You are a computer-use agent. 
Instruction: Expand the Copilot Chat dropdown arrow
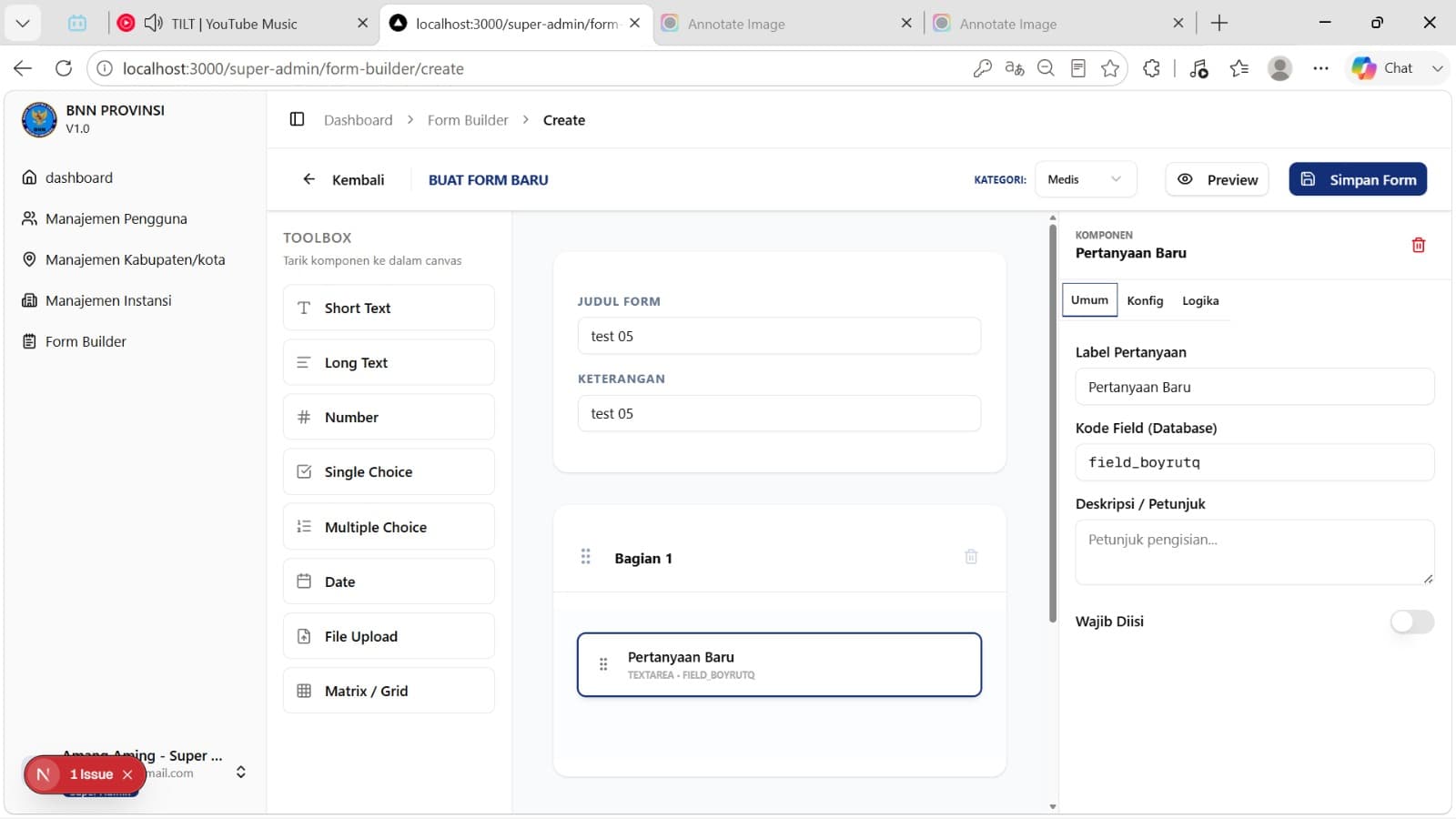(x=1437, y=68)
